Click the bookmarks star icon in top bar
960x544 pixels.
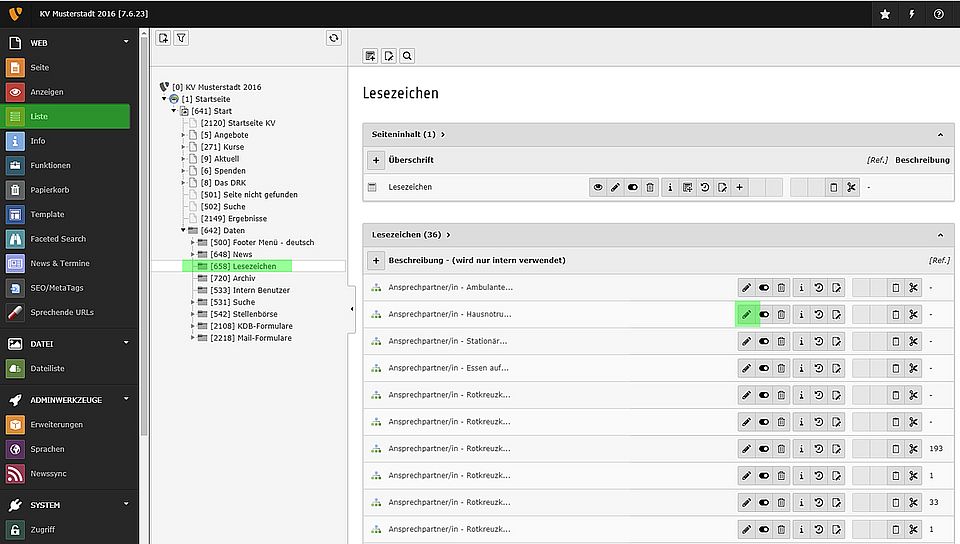(885, 14)
